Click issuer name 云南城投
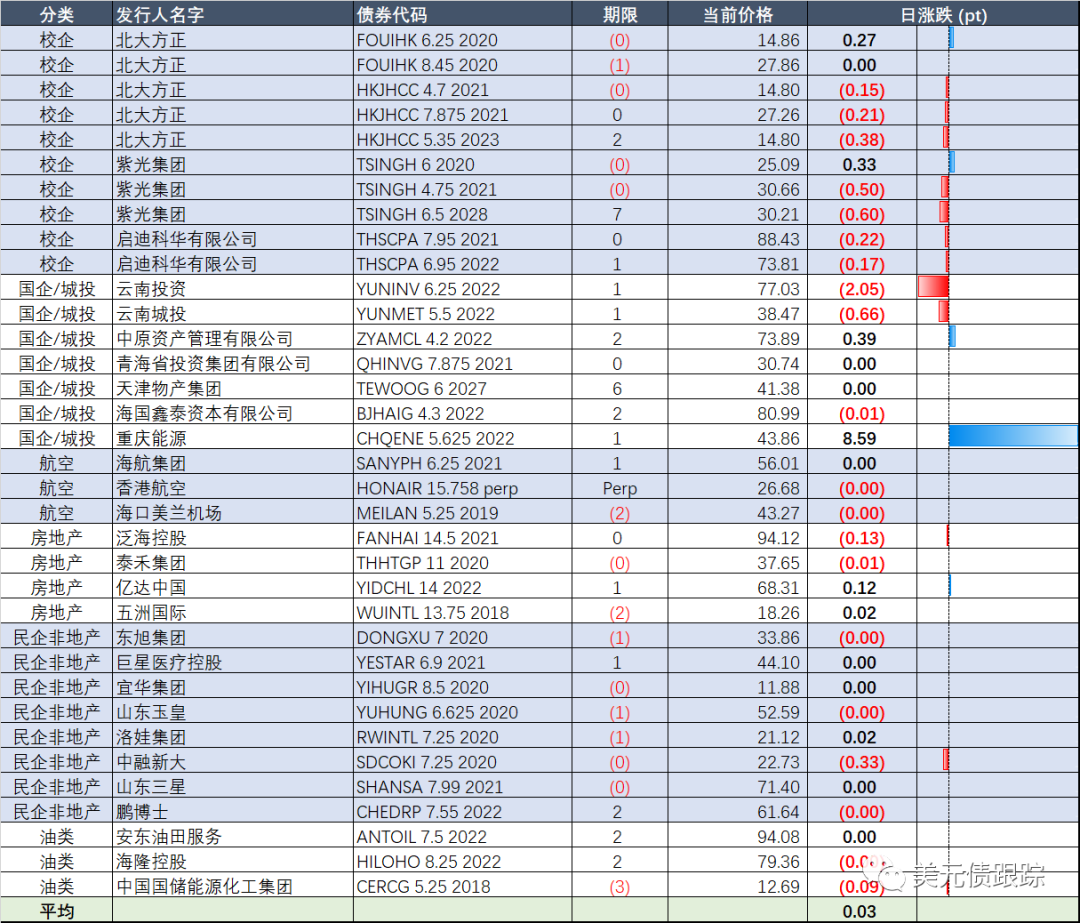The height and width of the screenshot is (923, 1080). click(151, 313)
